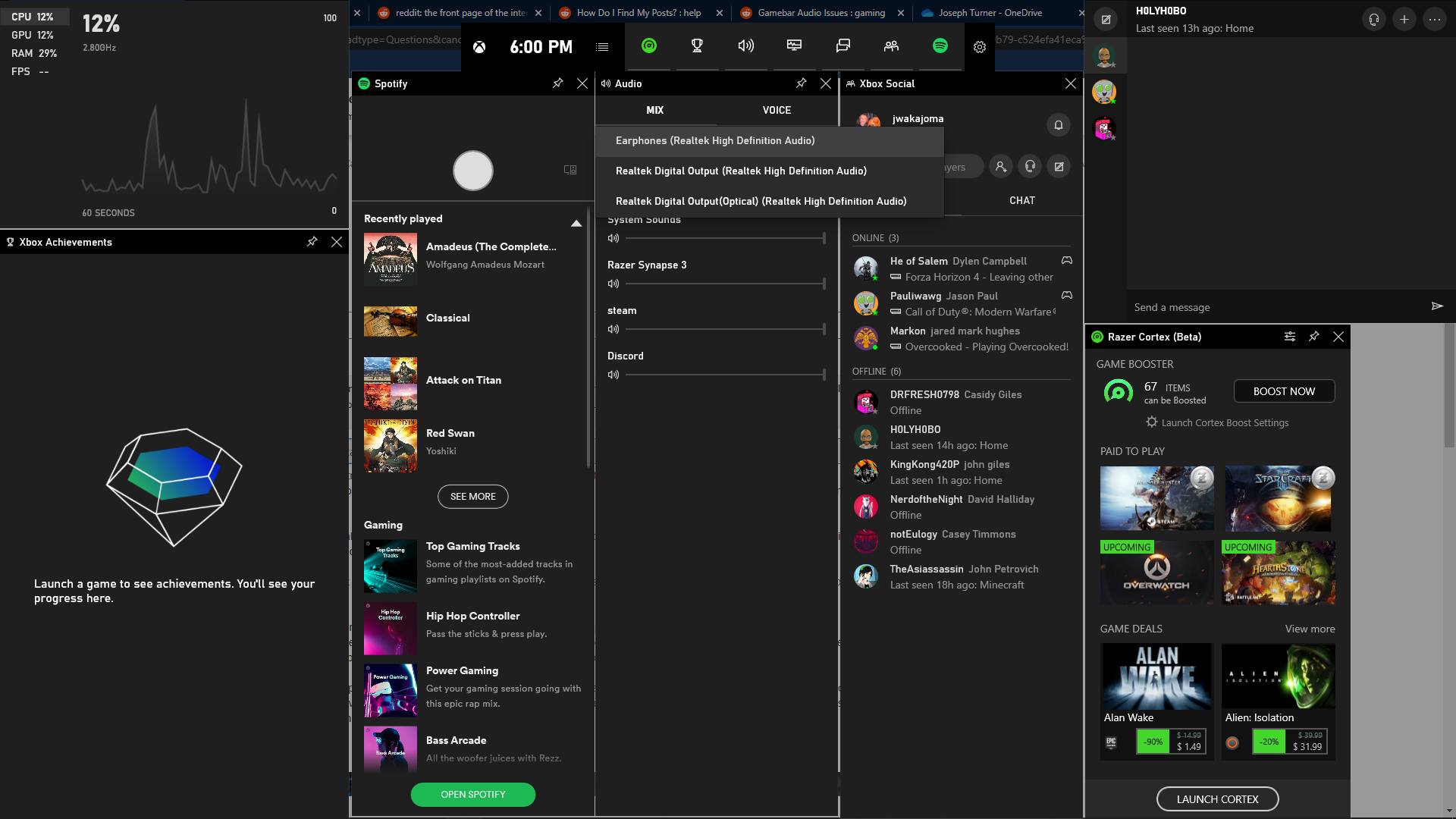Add people plus icon in chat header
Screen dimensions: 1456x819
point(1404,20)
